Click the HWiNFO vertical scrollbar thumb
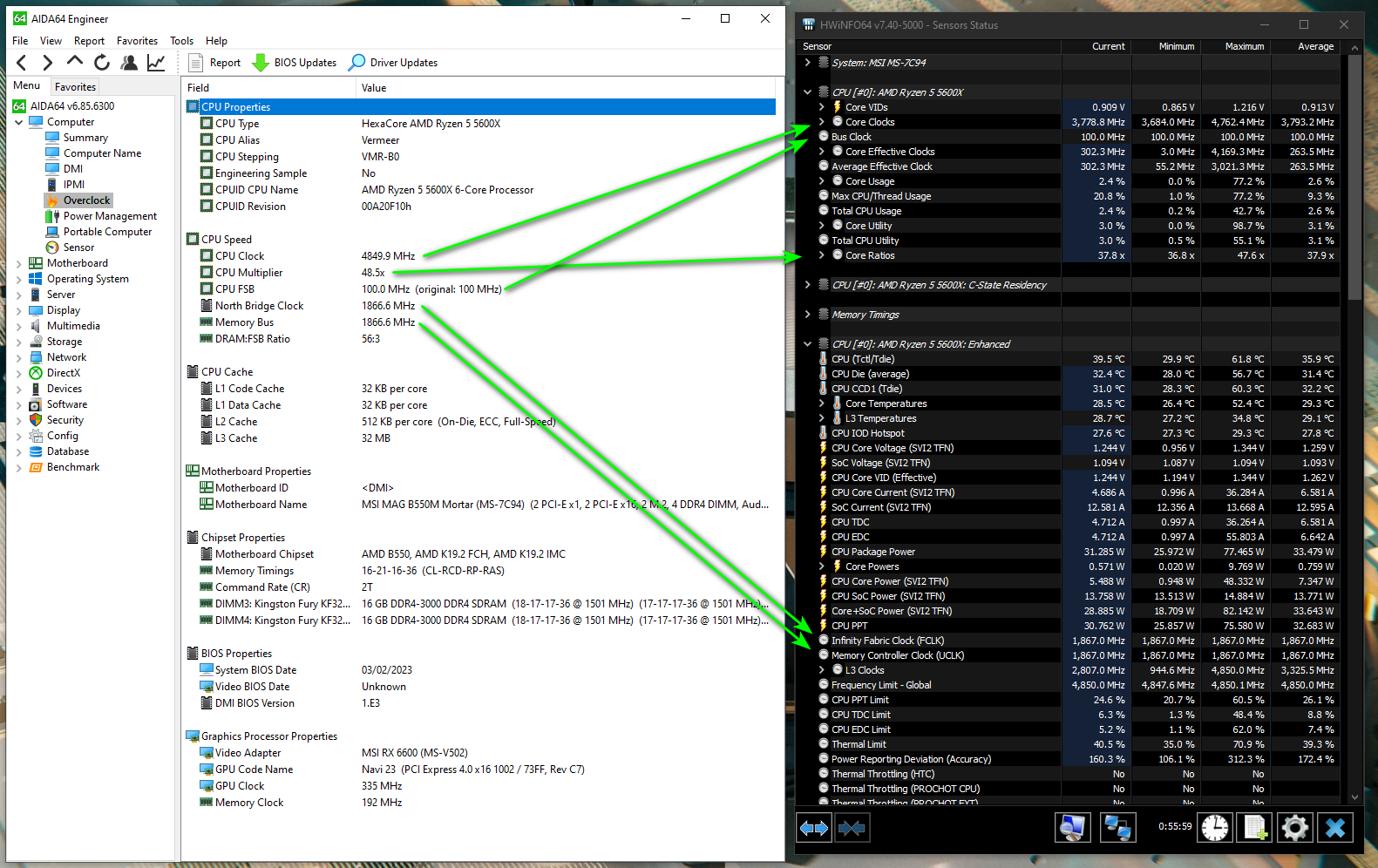 pyautogui.click(x=1354, y=177)
